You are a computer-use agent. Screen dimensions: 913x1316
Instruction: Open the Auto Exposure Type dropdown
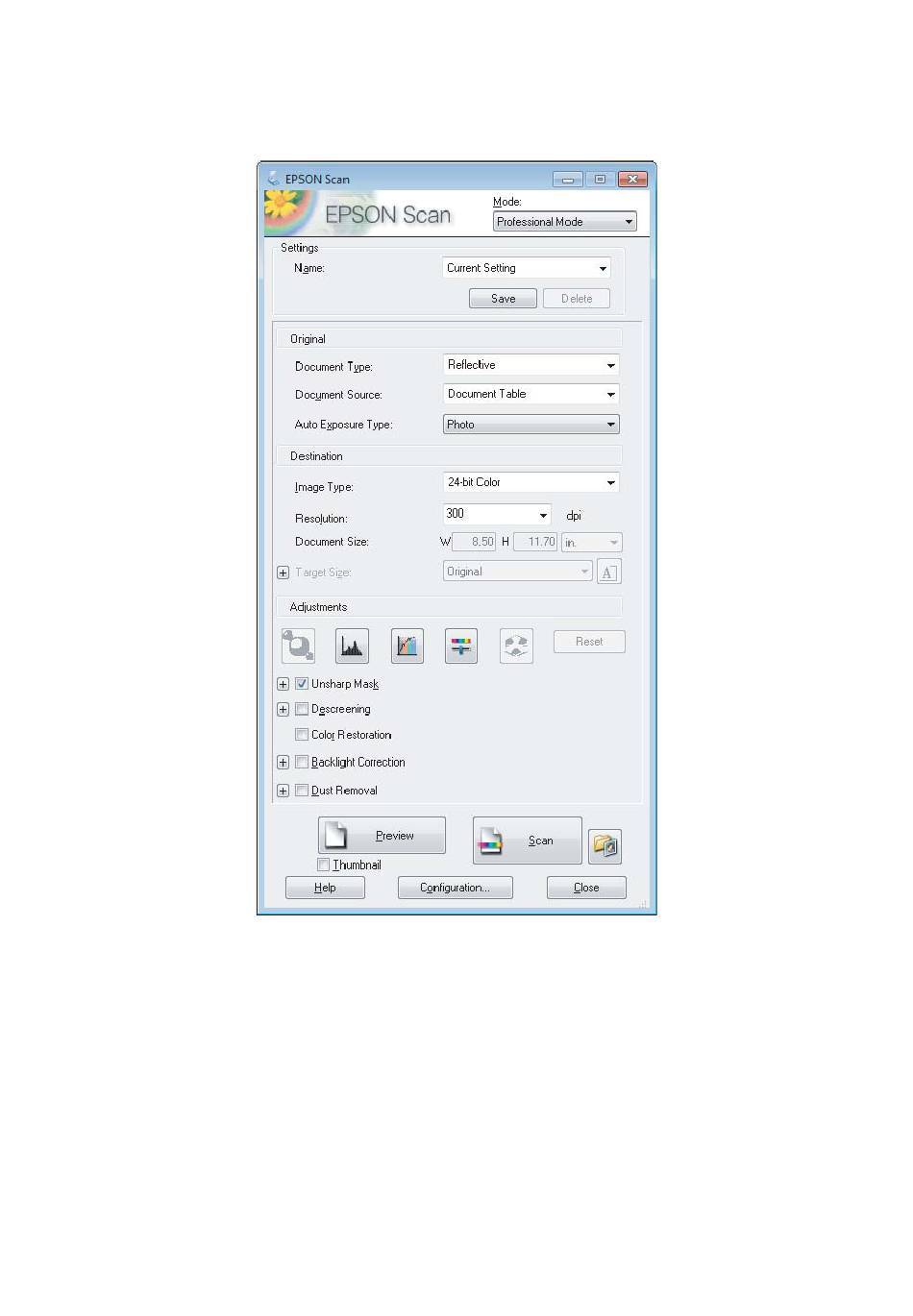(531, 425)
